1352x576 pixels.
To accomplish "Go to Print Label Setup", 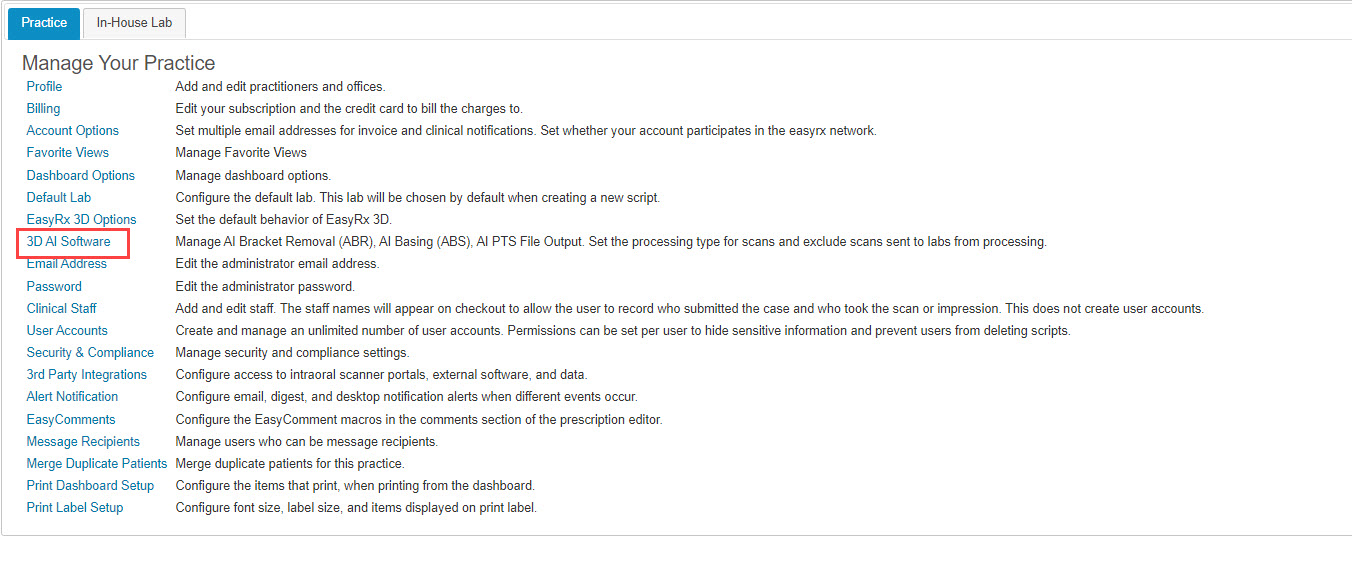I will click(x=75, y=507).
